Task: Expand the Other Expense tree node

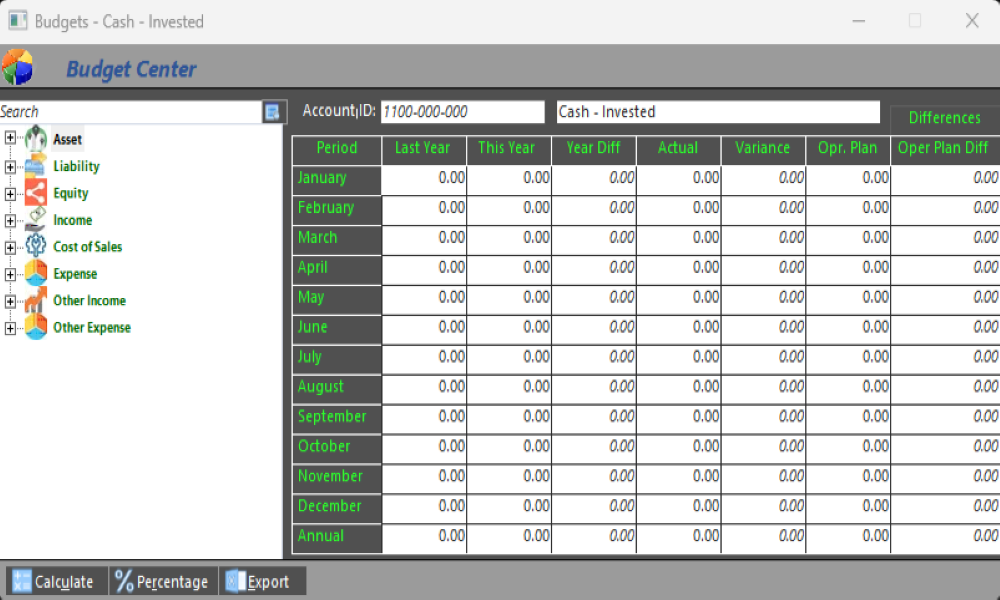Action: tap(10, 328)
